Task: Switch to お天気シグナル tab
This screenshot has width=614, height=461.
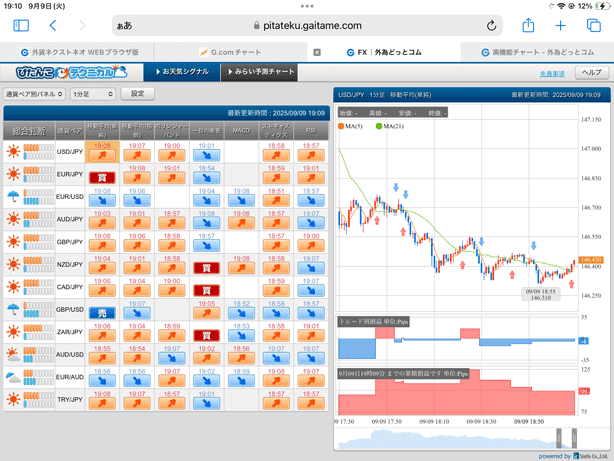Action: (x=183, y=72)
